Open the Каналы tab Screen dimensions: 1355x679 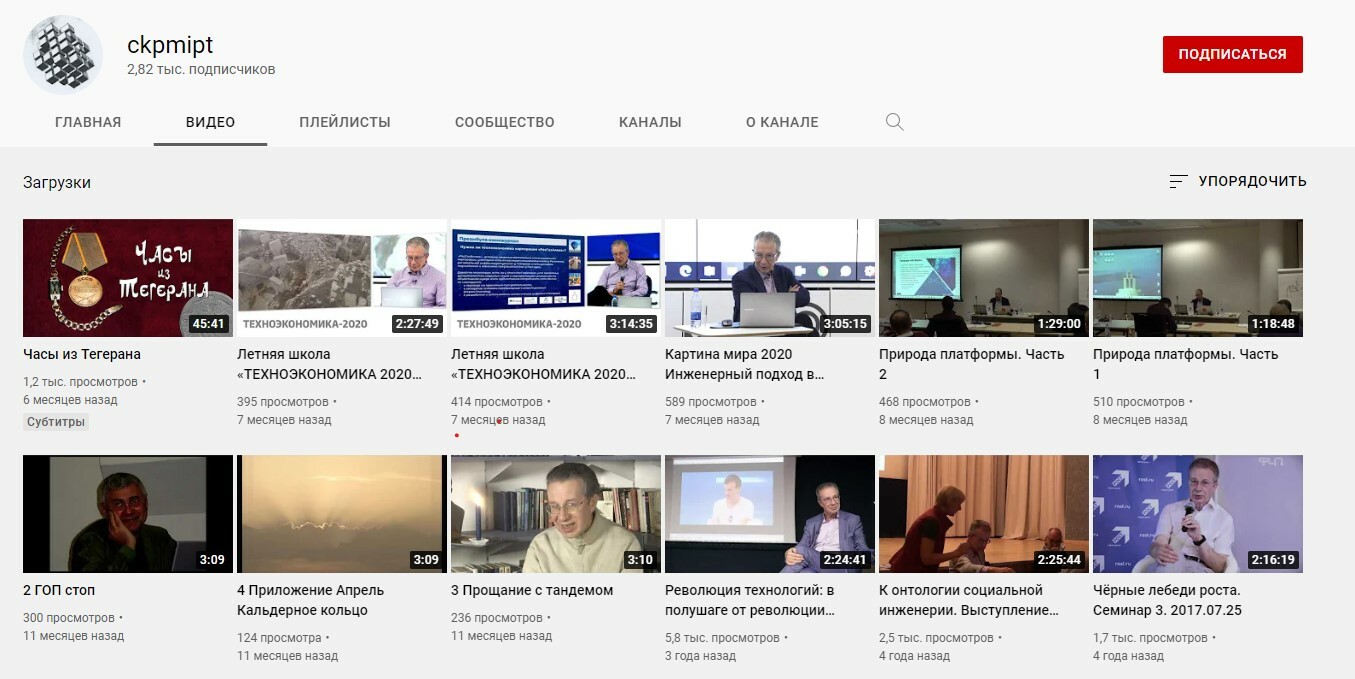pyautogui.click(x=650, y=122)
